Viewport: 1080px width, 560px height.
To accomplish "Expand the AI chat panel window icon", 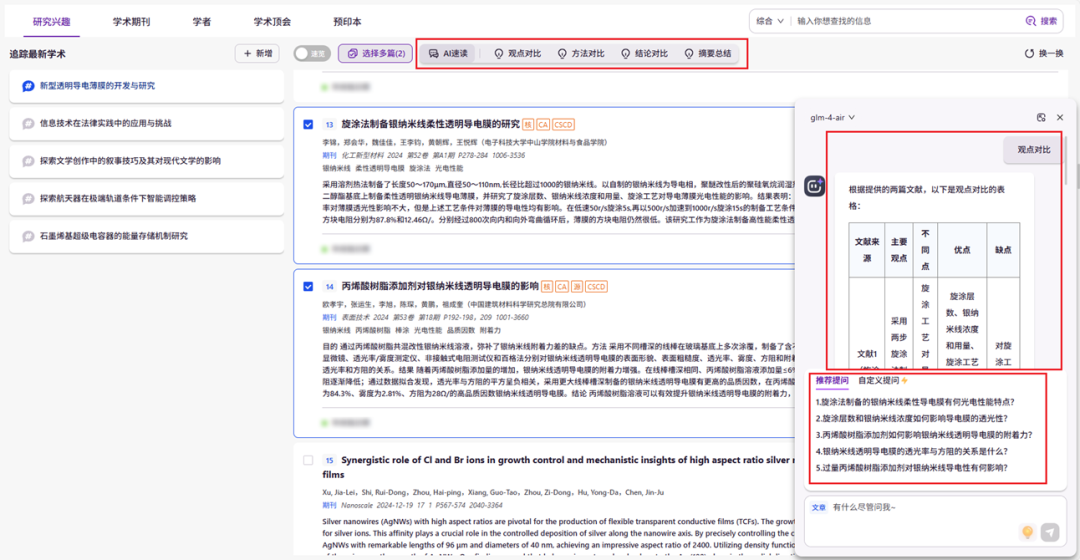I will point(1041,117).
